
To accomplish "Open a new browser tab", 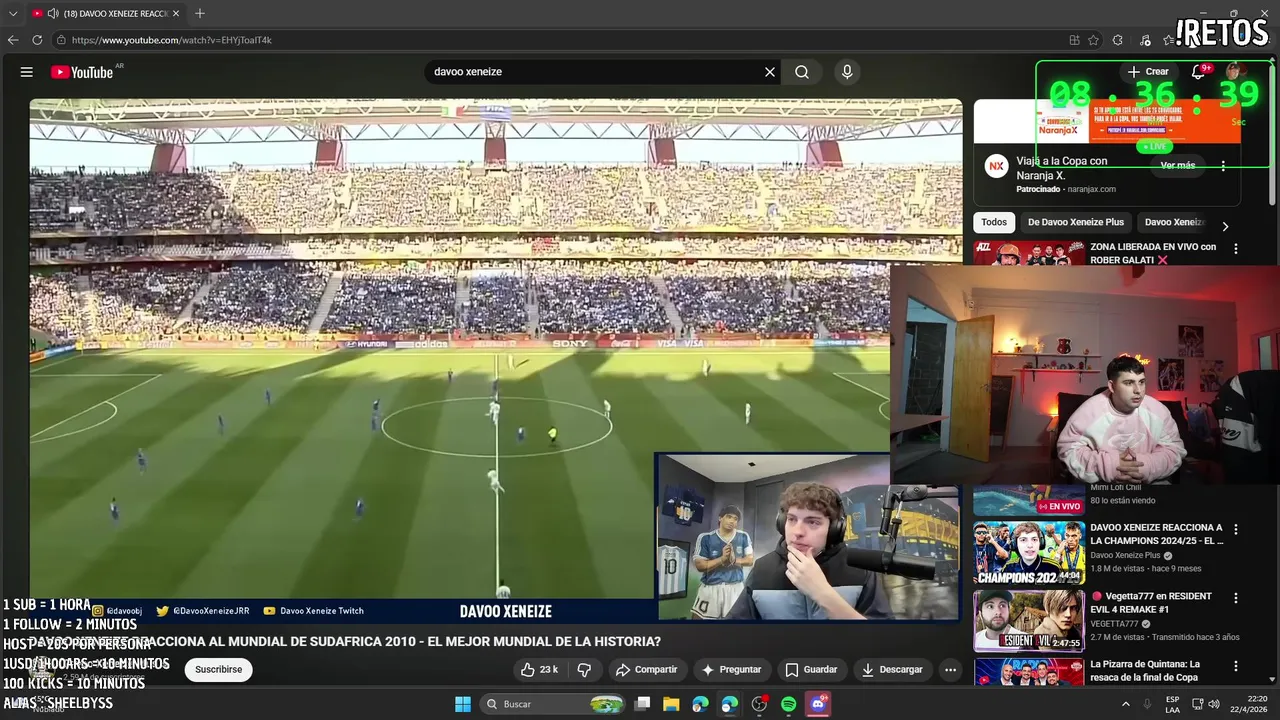I will click(200, 13).
